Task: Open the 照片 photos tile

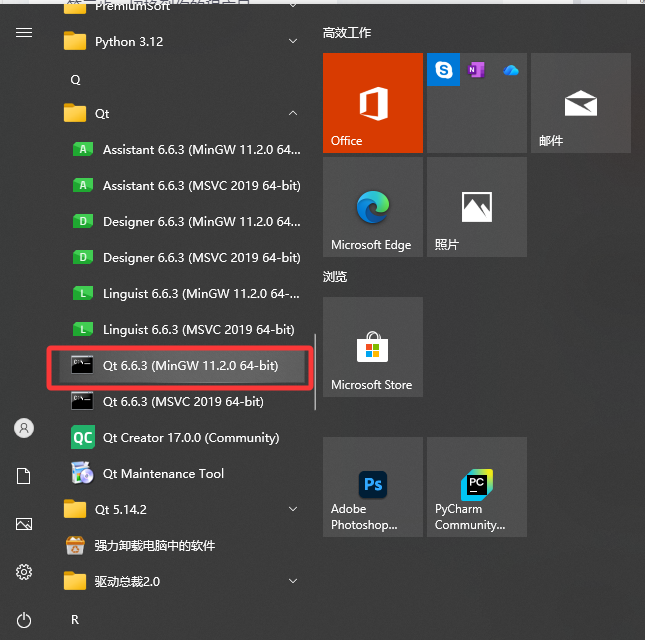Action: click(477, 207)
